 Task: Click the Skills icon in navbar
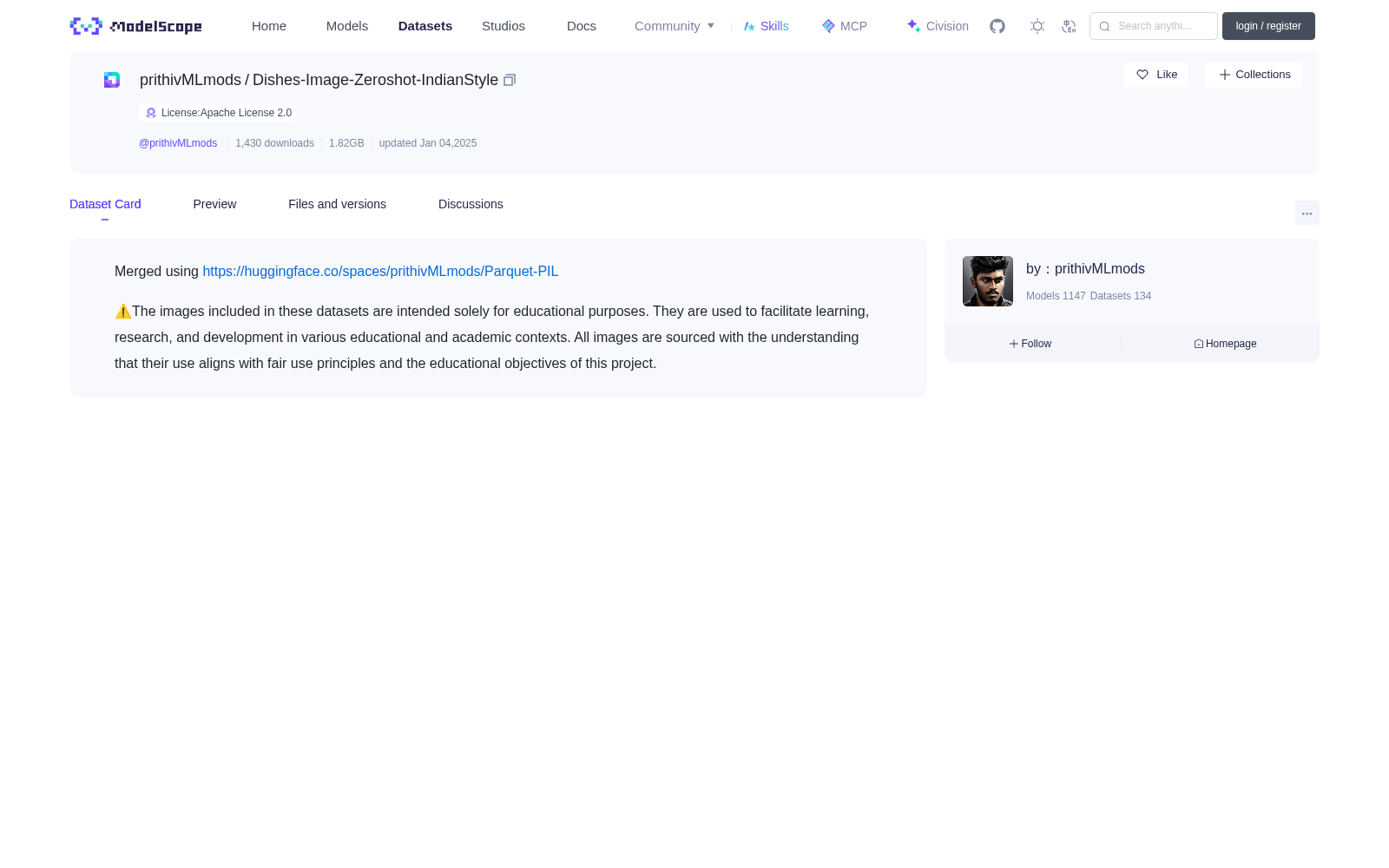tap(749, 26)
